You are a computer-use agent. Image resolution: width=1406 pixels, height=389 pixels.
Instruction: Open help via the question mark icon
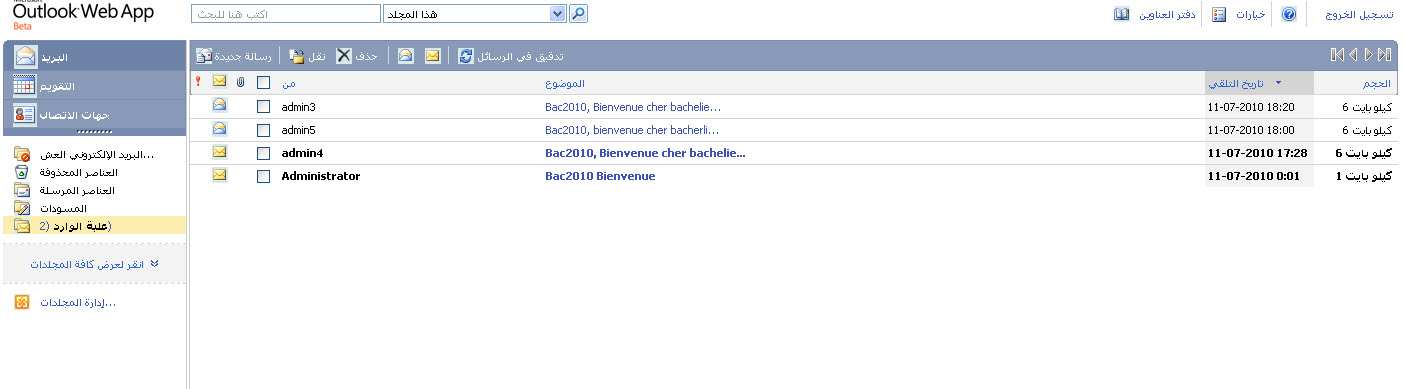(x=1289, y=15)
